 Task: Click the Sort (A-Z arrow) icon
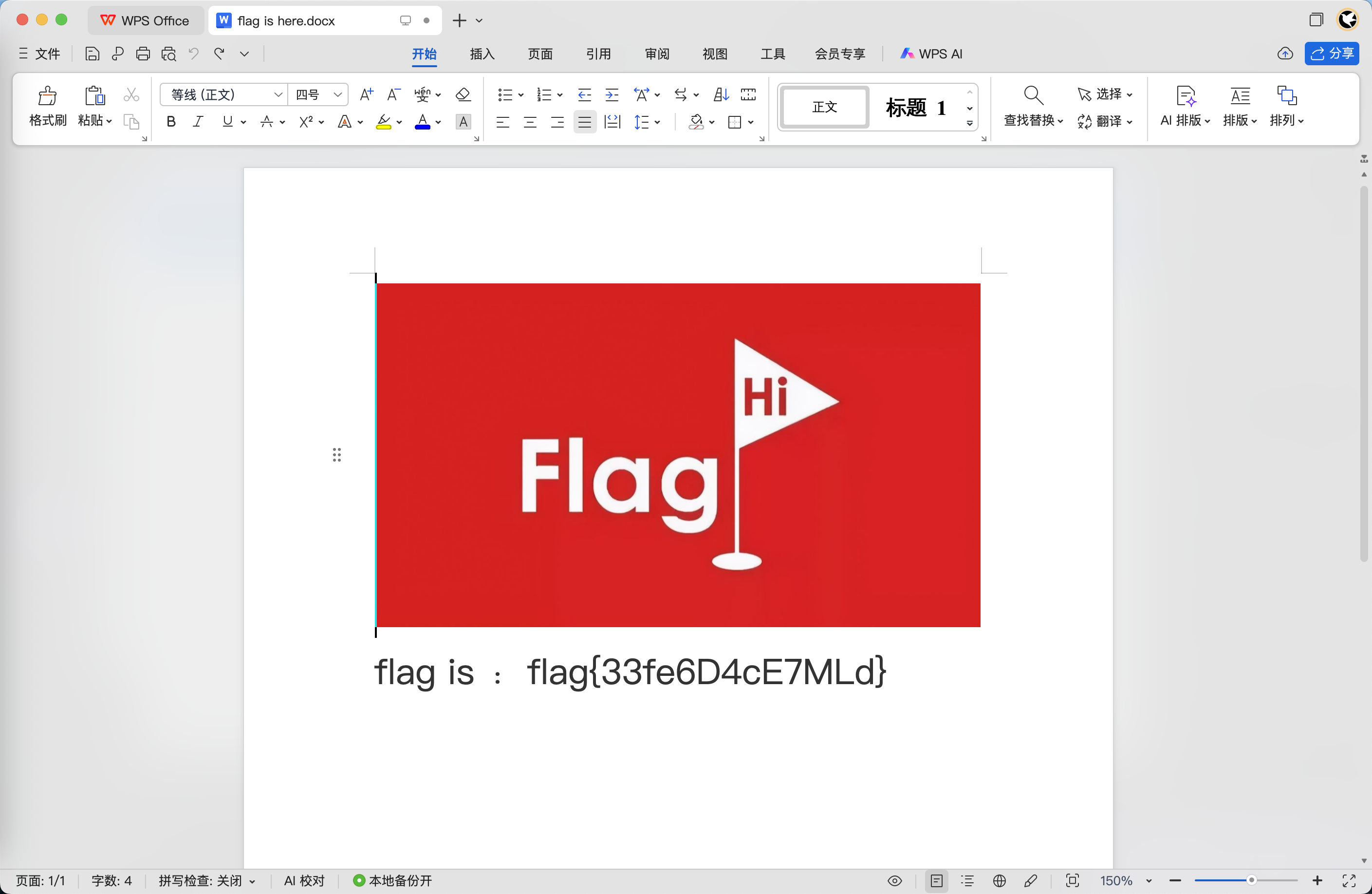click(721, 94)
